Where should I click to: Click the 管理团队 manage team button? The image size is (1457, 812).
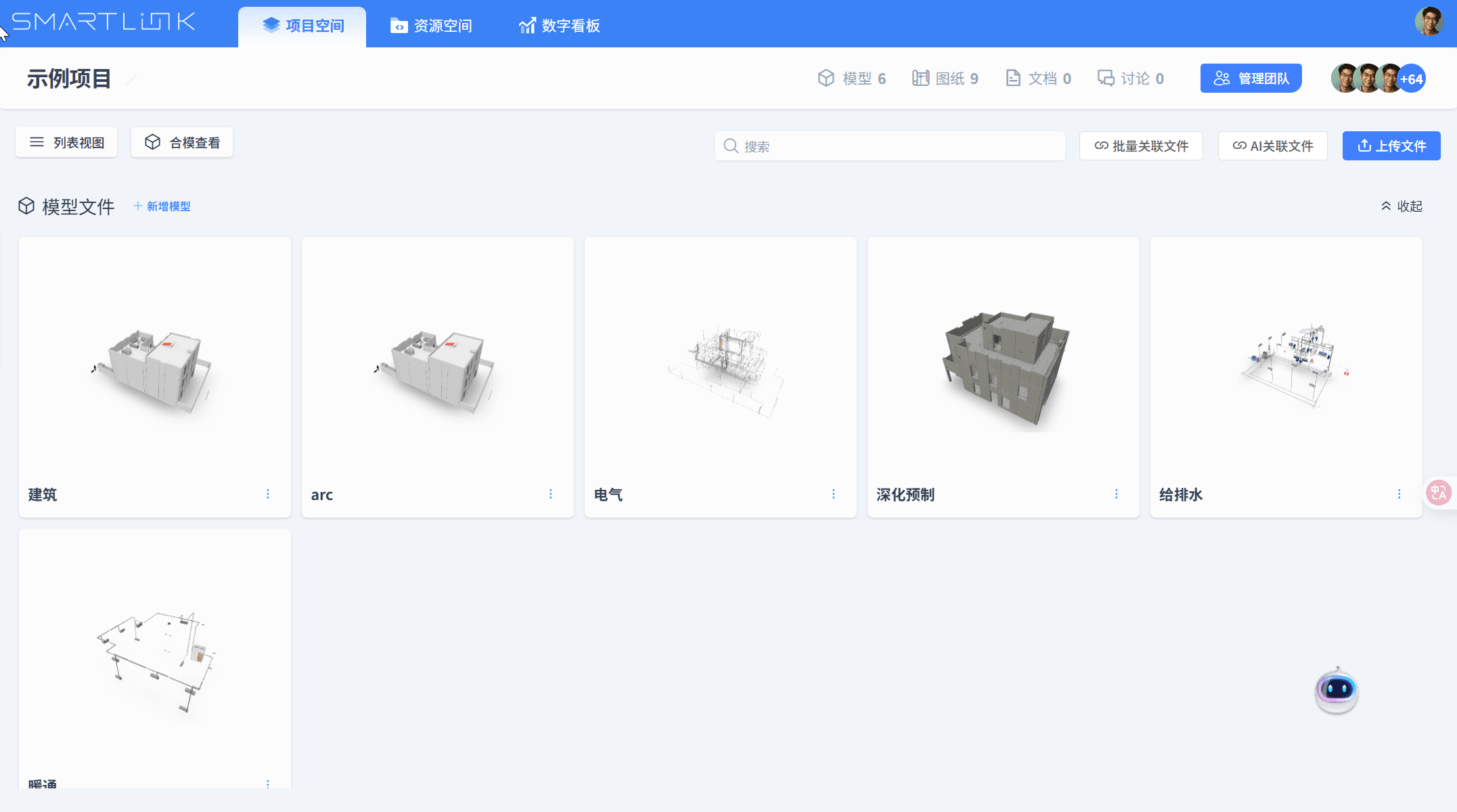pos(1251,78)
